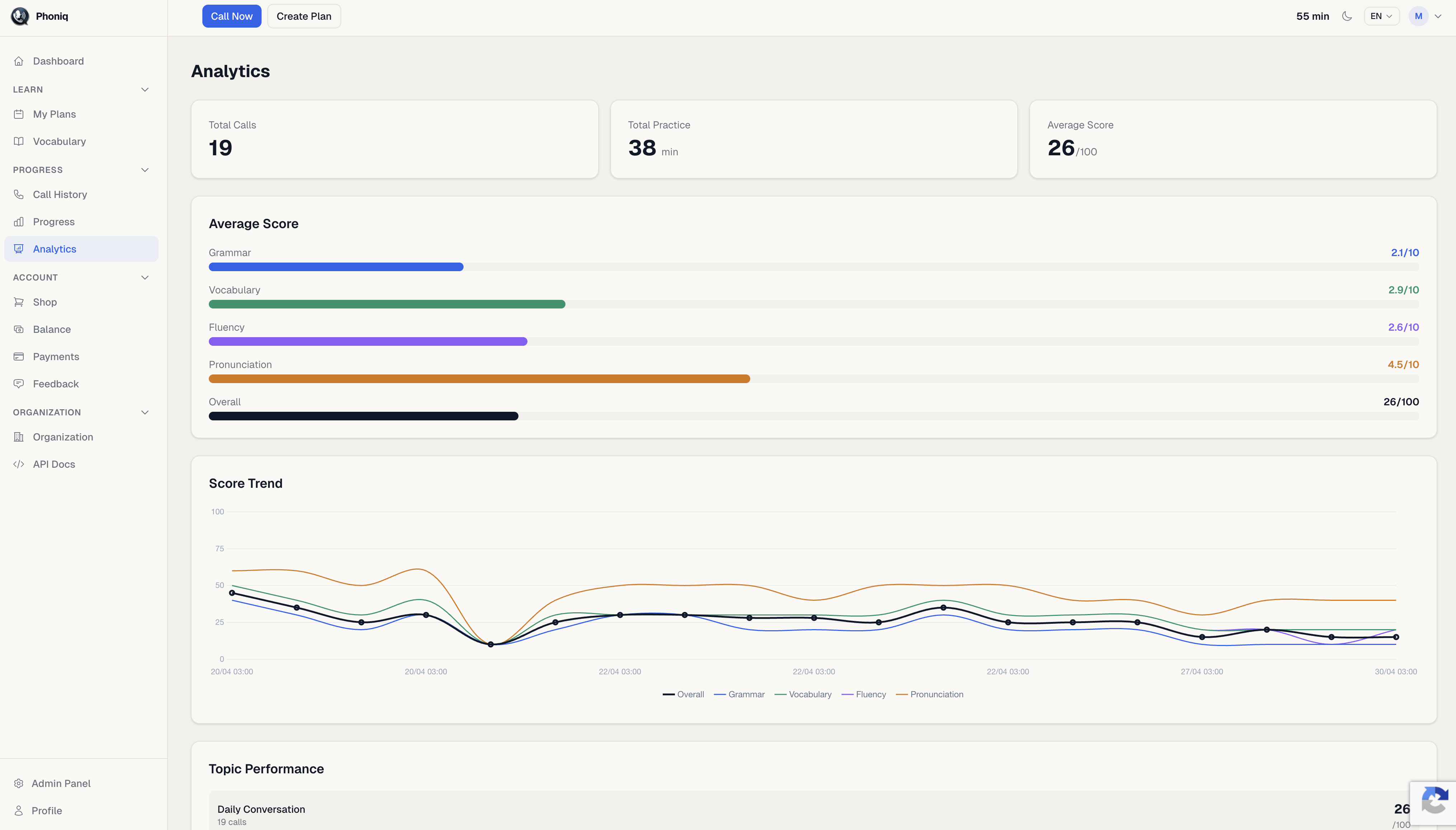
Task: Click the Grammar score progress bar
Action: tap(813, 267)
